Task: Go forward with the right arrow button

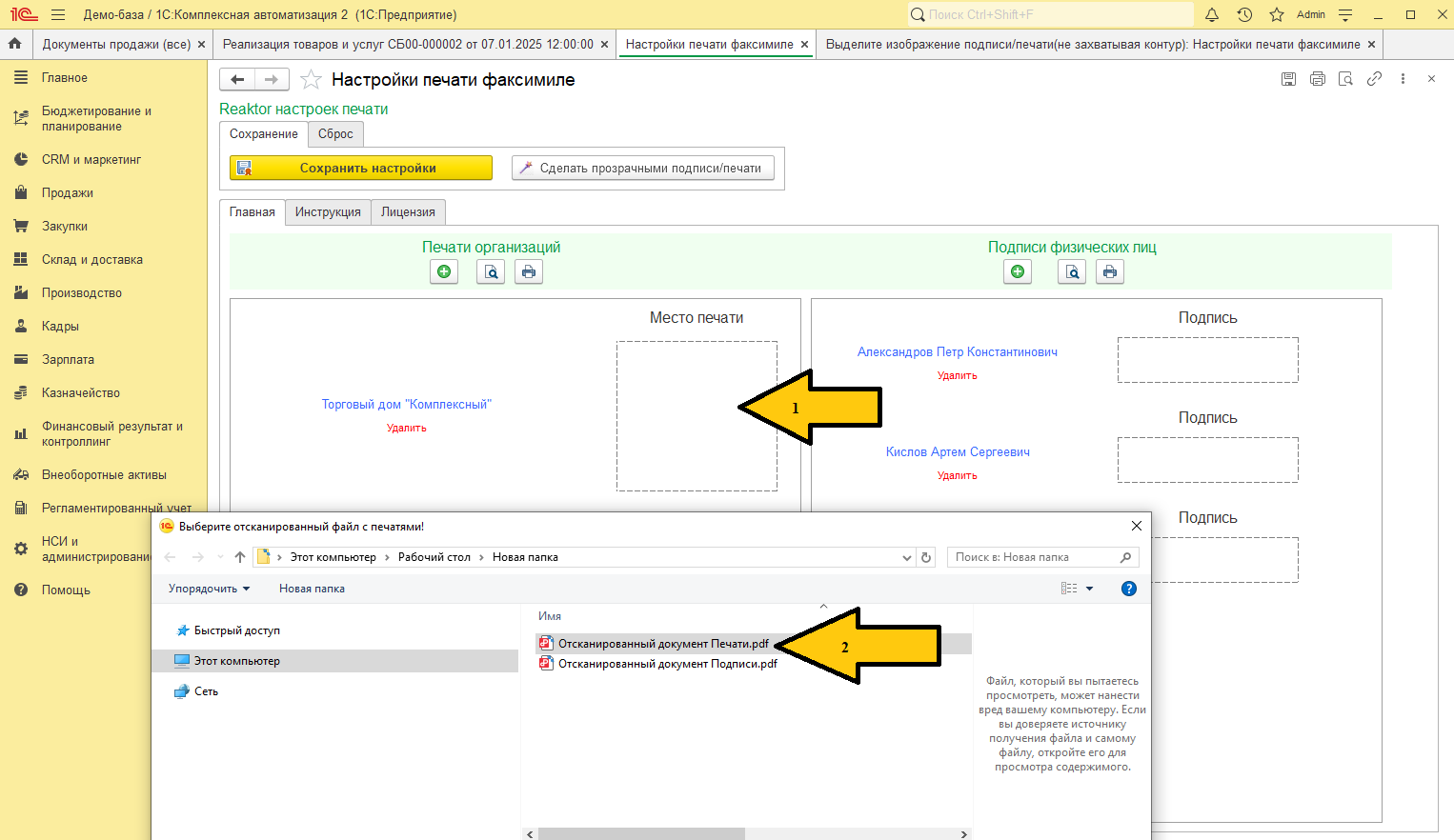Action: pyautogui.click(x=272, y=80)
